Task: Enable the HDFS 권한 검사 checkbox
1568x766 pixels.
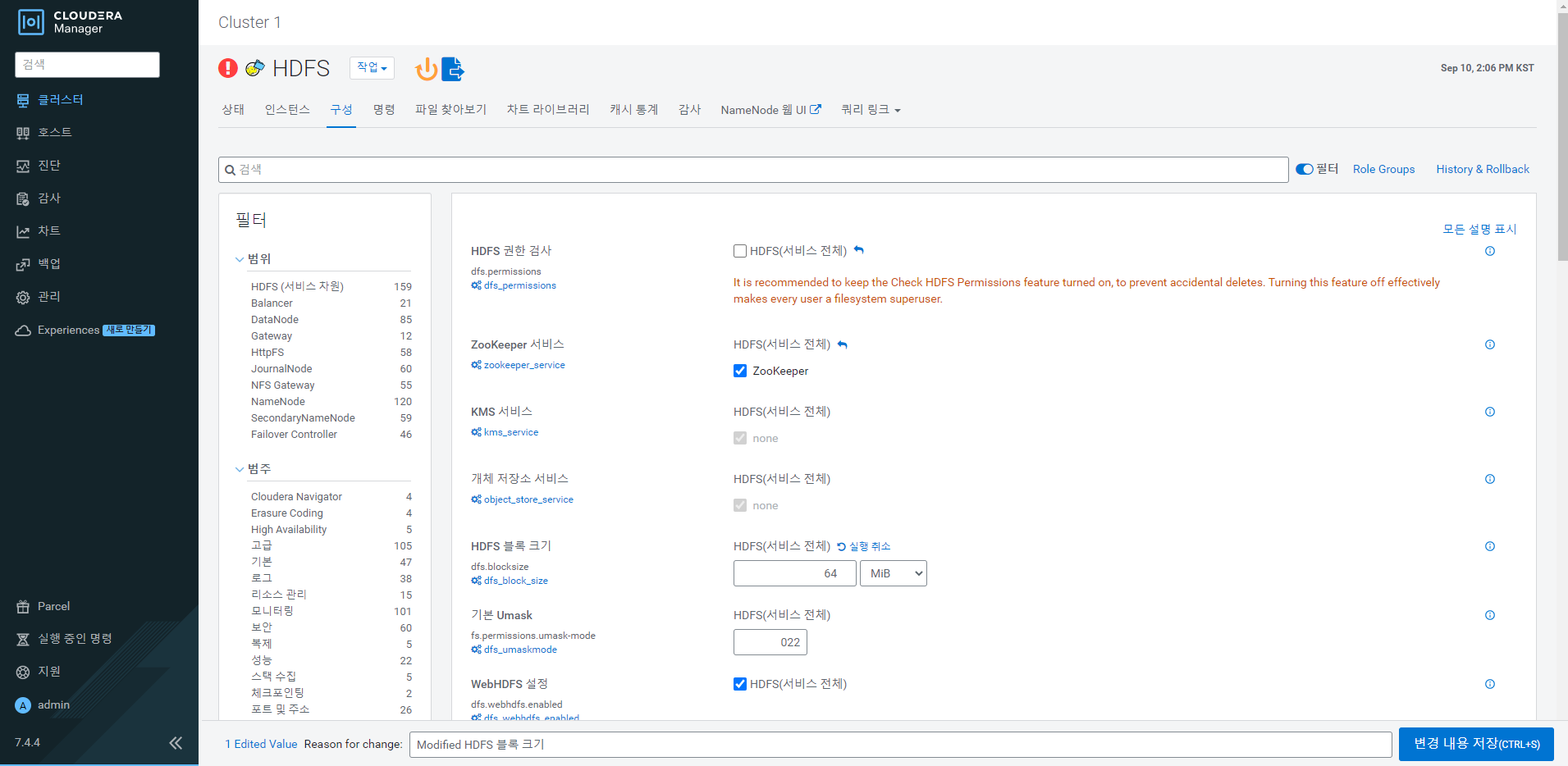Action: (x=740, y=251)
